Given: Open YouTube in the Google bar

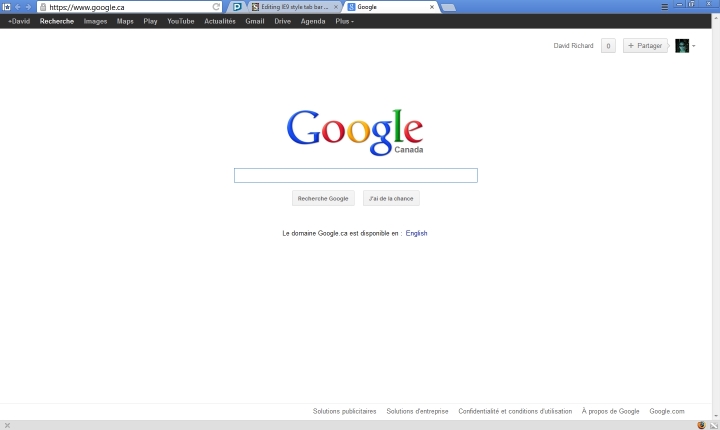Looking at the screenshot, I should tap(180, 21).
